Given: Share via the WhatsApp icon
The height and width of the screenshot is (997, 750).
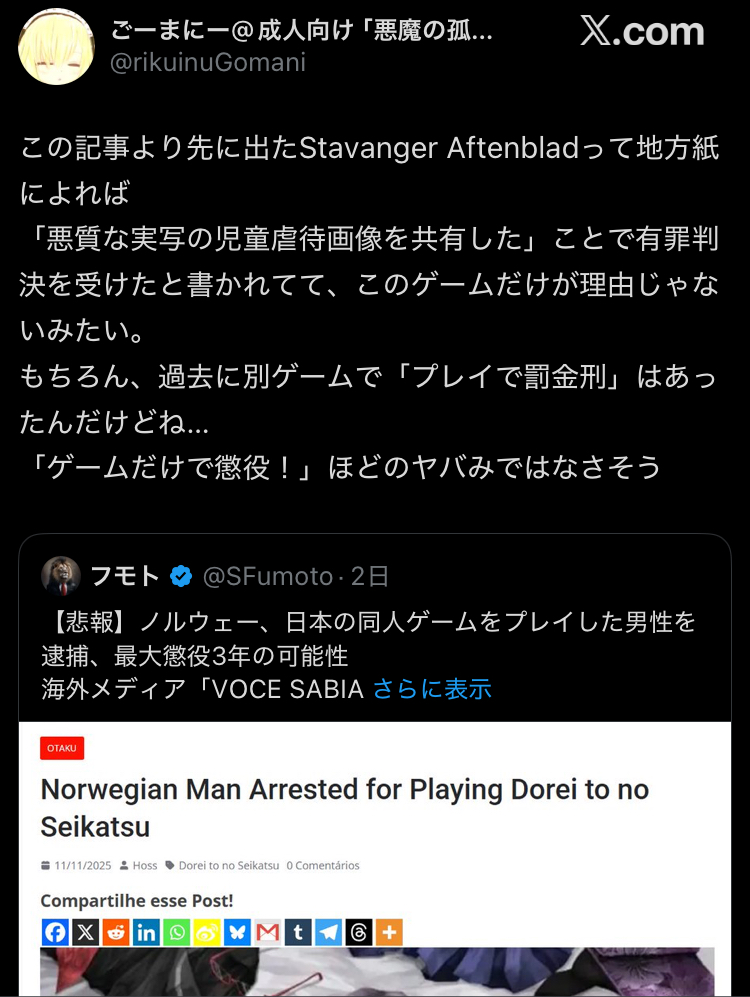Looking at the screenshot, I should click(177, 932).
